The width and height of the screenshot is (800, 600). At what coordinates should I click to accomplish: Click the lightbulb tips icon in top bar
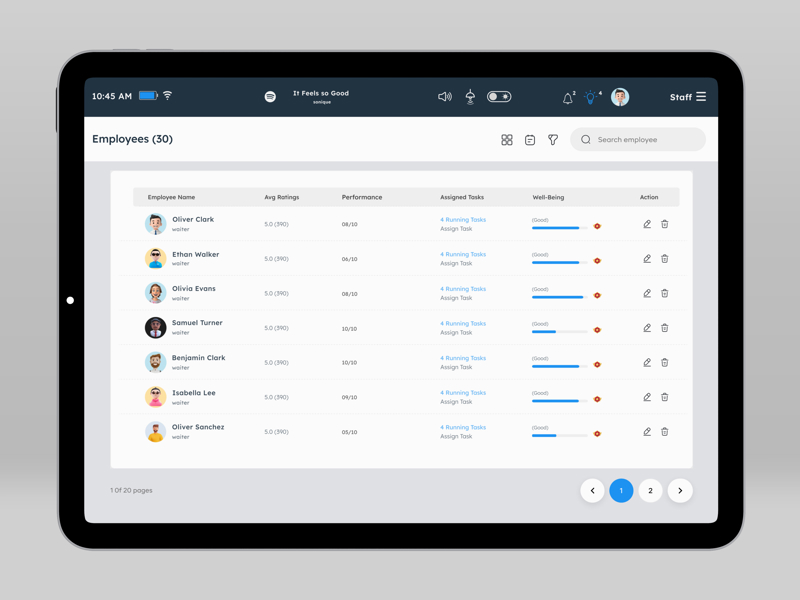(x=591, y=97)
